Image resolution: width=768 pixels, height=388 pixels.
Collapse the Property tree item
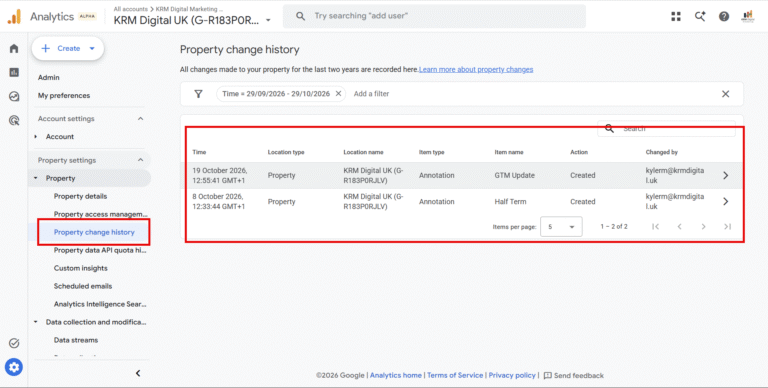pyautogui.click(x=36, y=178)
